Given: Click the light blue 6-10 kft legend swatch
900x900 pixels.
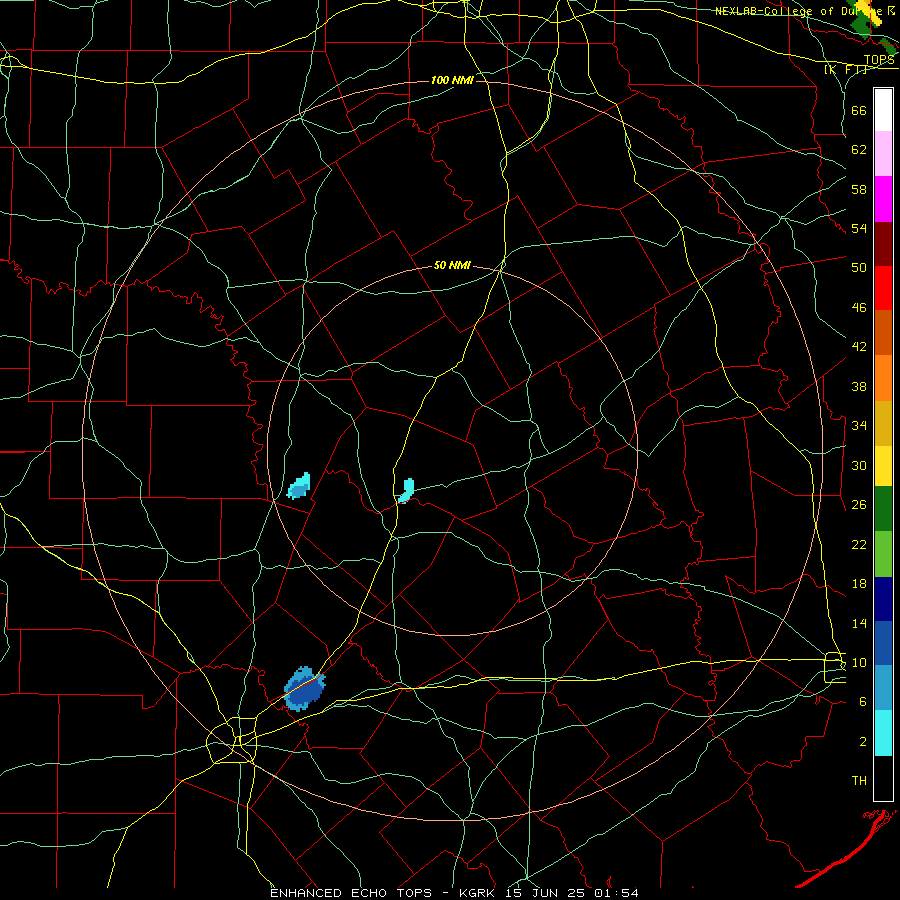Looking at the screenshot, I should tap(883, 687).
